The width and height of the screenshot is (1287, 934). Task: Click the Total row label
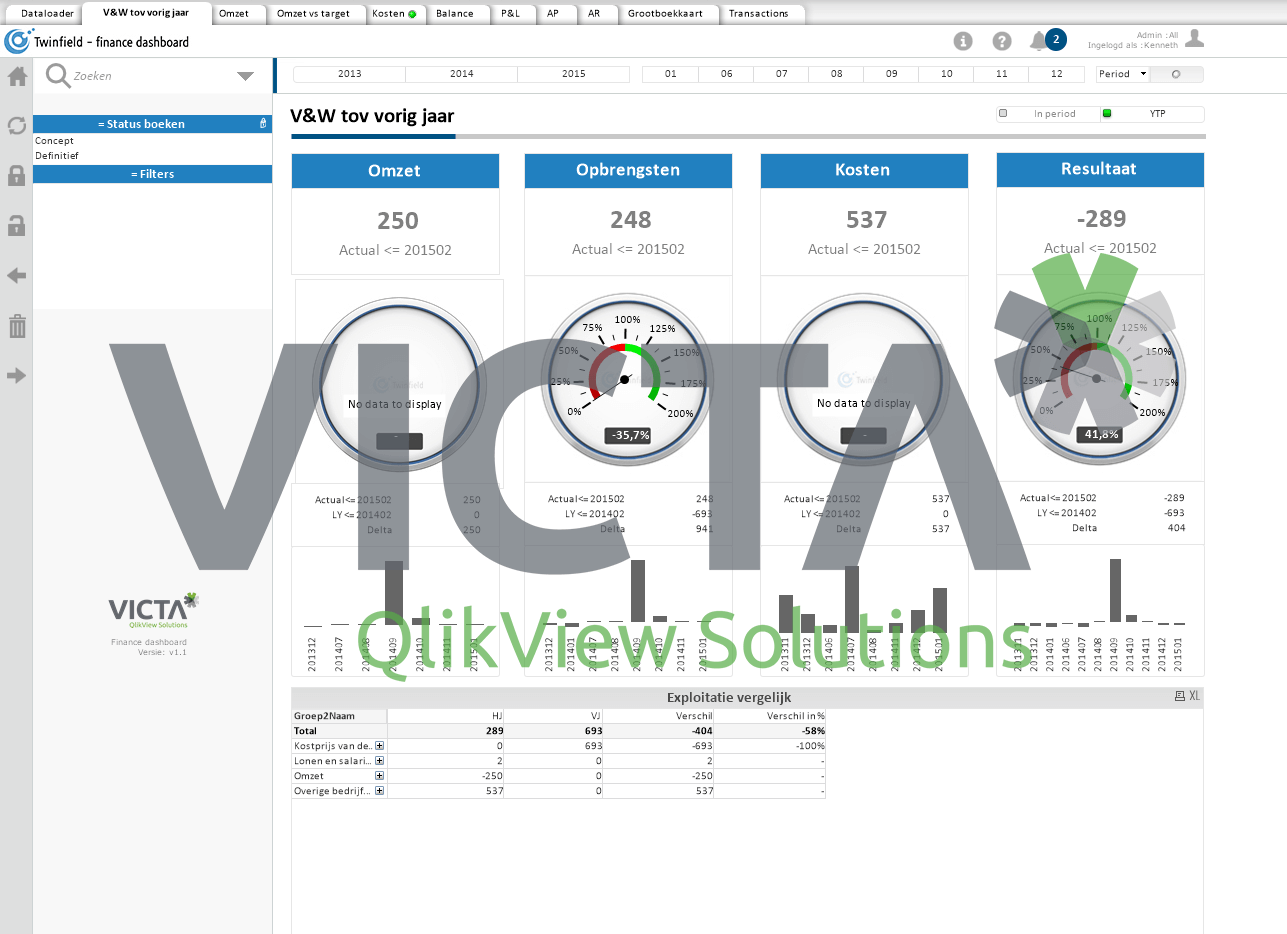tap(339, 731)
